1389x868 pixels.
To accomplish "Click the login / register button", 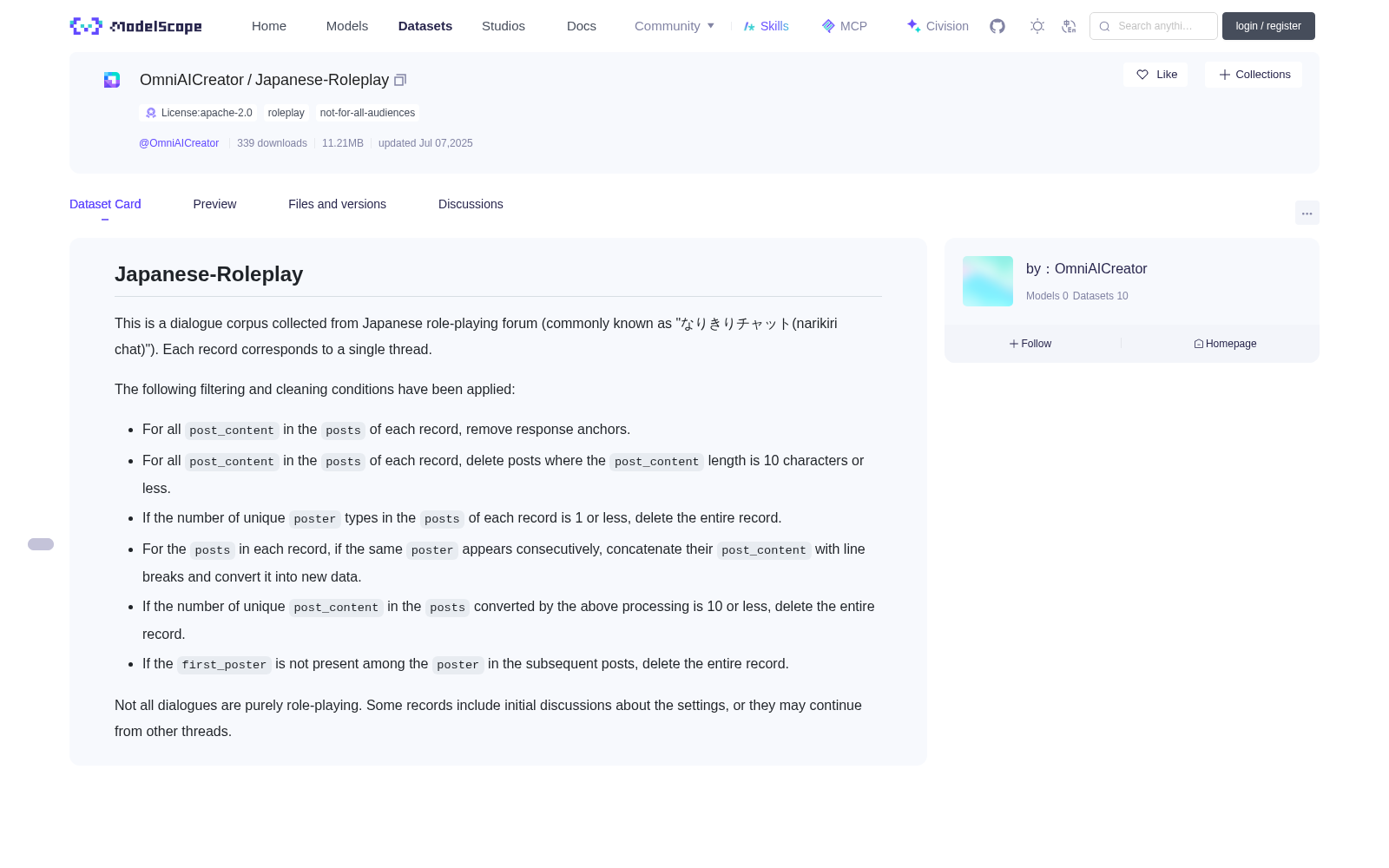I will pyautogui.click(x=1268, y=26).
